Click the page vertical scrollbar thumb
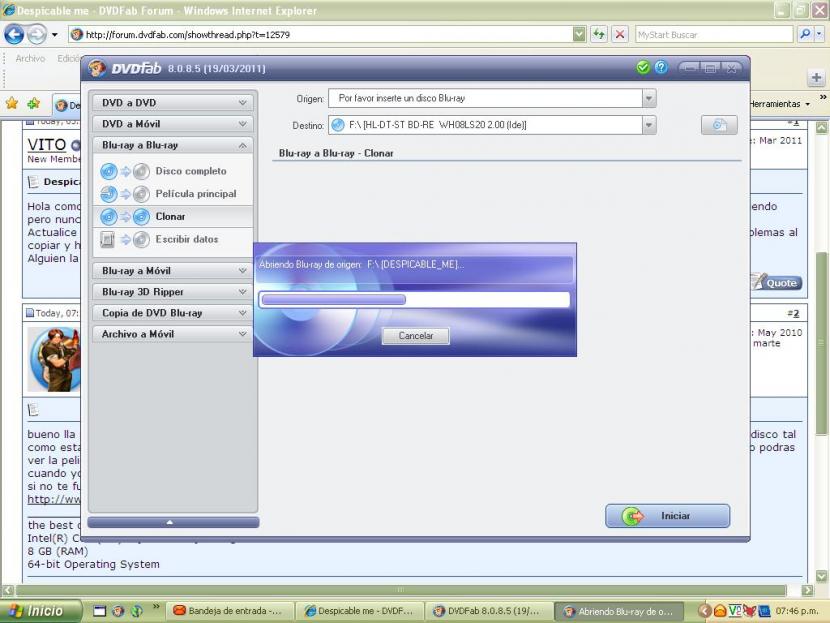The width and height of the screenshot is (830, 623). pyautogui.click(x=821, y=343)
